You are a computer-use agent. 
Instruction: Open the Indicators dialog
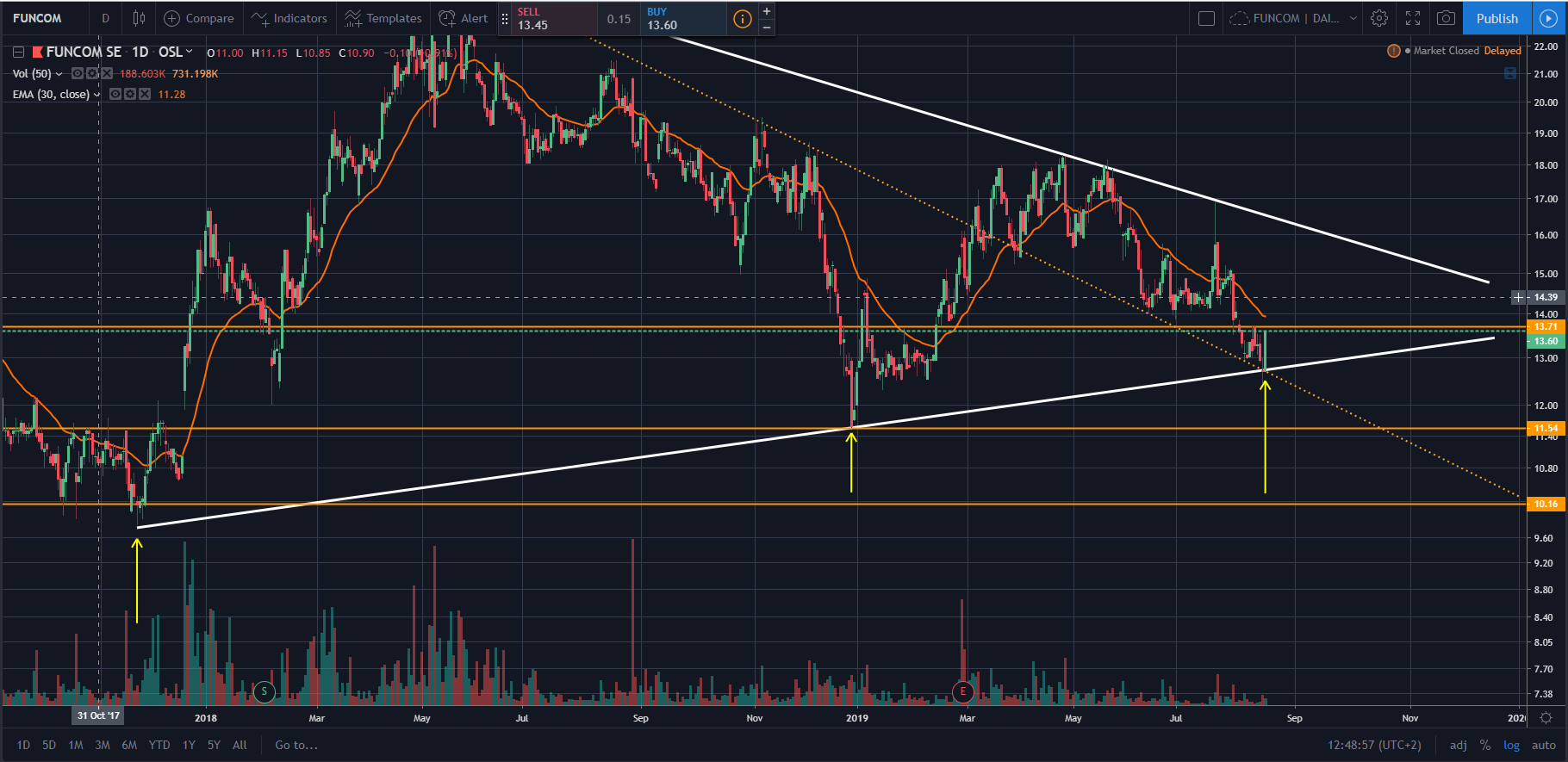289,18
